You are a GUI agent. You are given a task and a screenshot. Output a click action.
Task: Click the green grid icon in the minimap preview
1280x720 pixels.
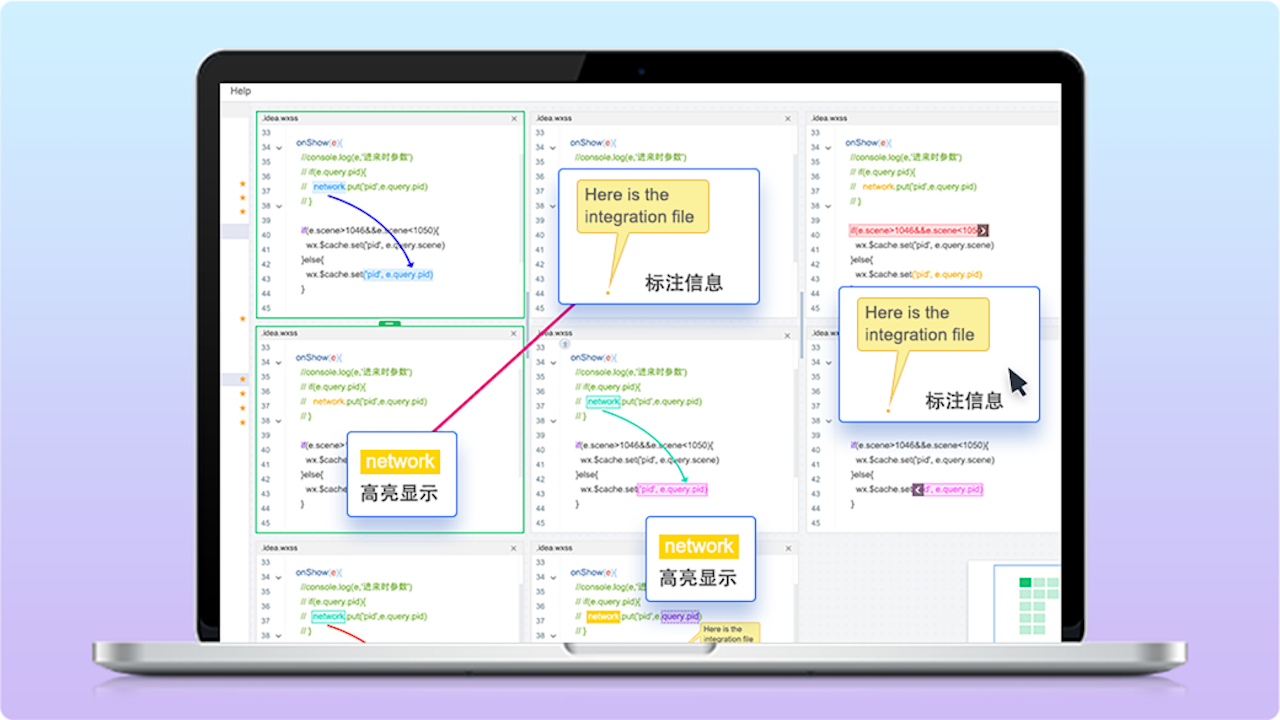pyautogui.click(x=1025, y=580)
